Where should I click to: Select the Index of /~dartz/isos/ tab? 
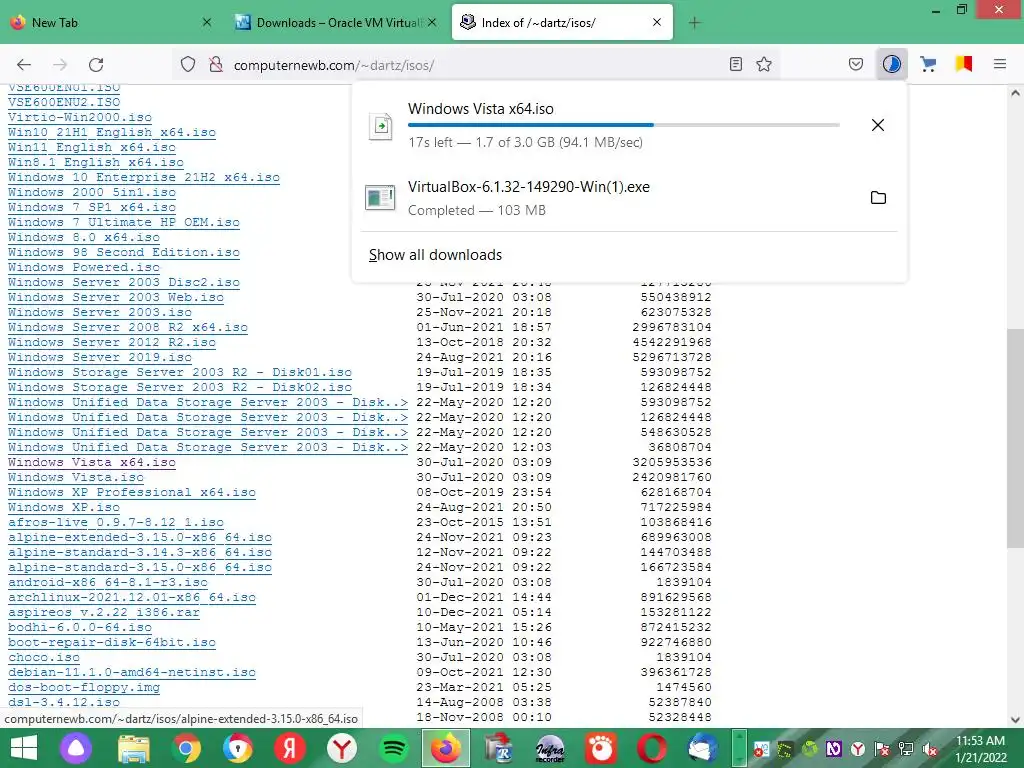tap(562, 22)
